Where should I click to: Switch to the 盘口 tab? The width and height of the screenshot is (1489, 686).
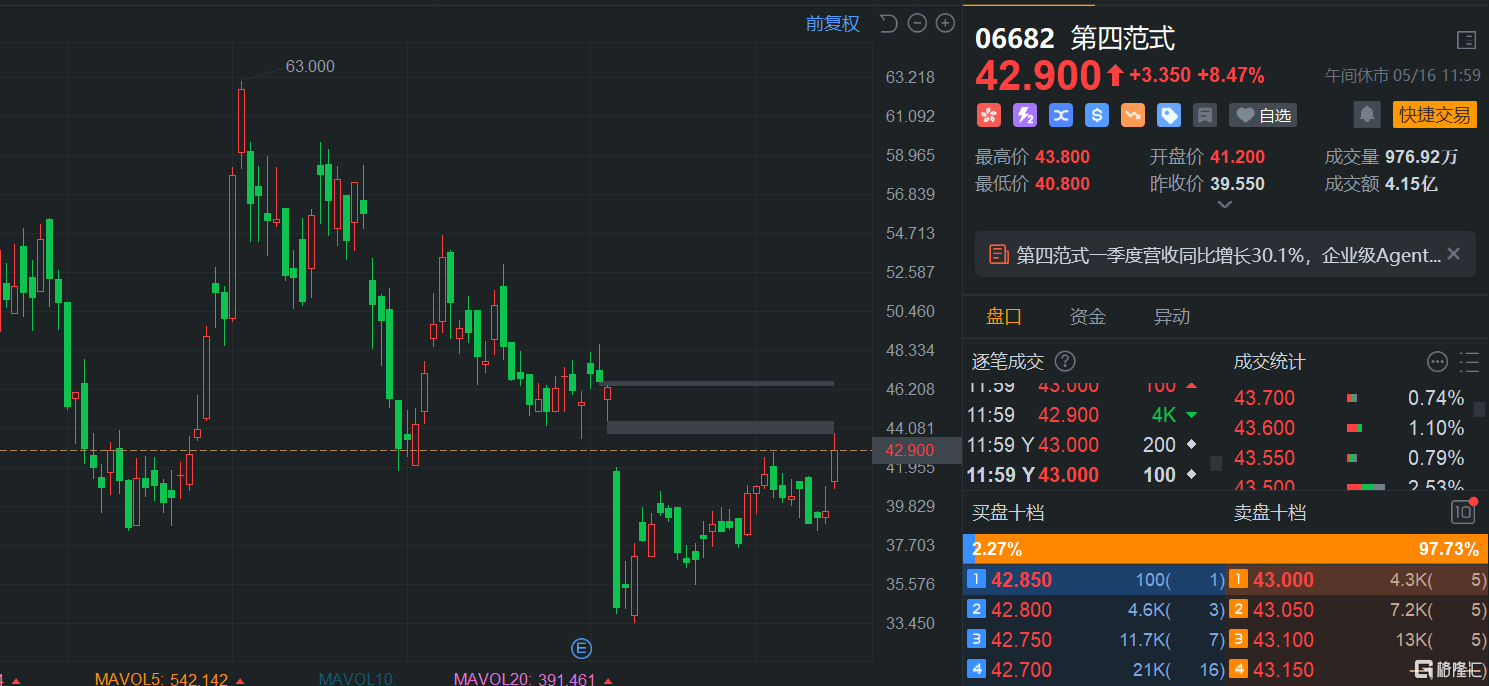coord(1004,317)
